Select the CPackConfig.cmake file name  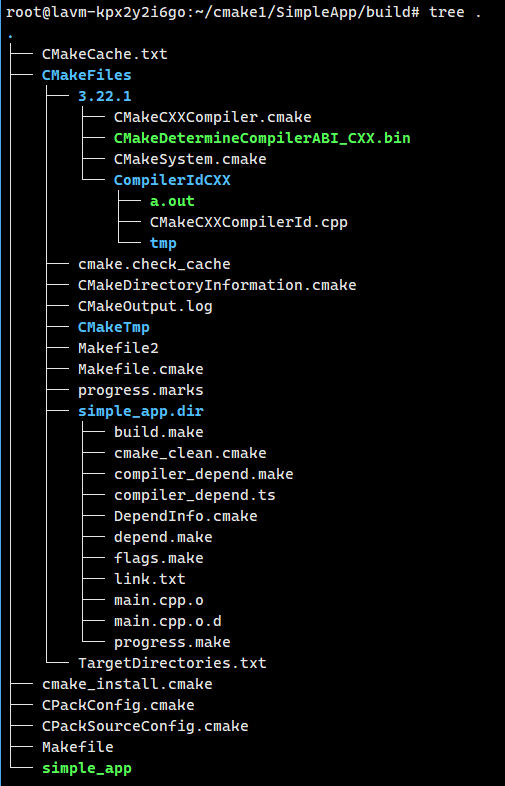pos(118,705)
